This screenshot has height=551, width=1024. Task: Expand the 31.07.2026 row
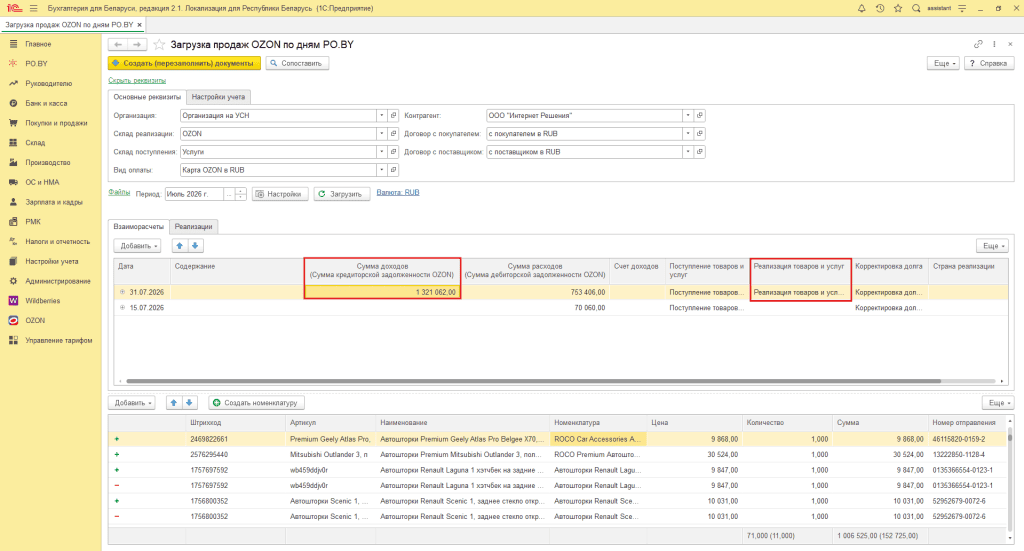pos(122,292)
